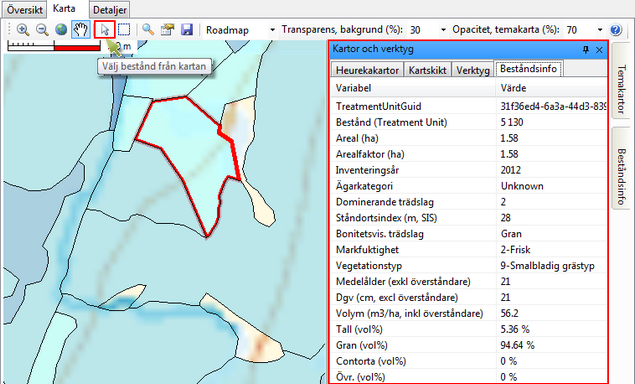Choose the select stand from map arrow tool

pos(105,30)
